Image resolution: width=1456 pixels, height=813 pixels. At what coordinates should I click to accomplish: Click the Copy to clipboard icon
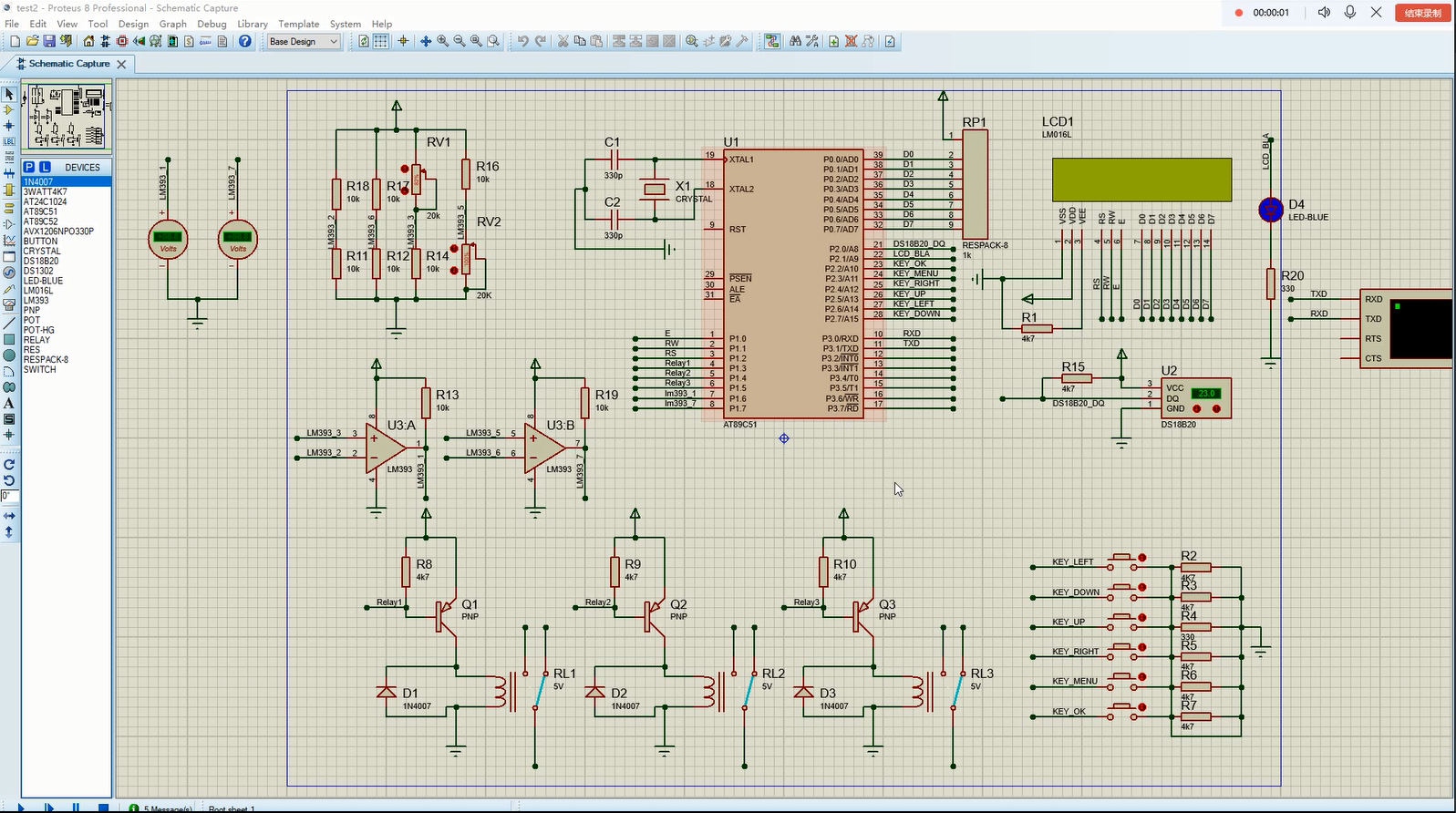(580, 41)
